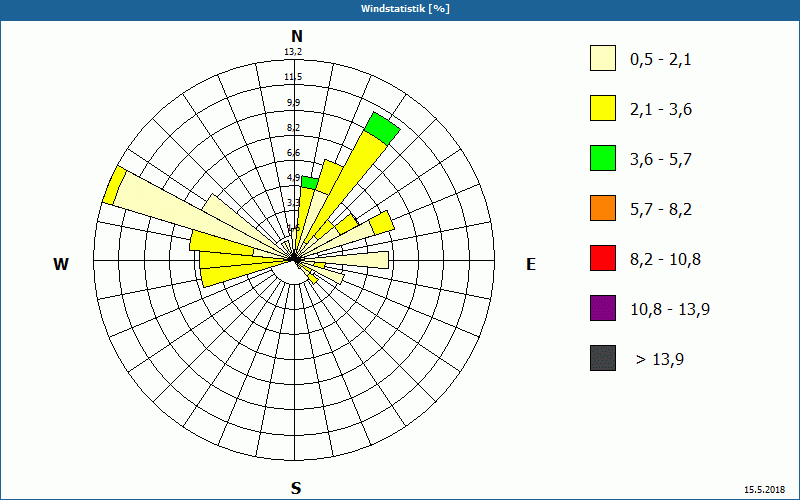Click the W compass label
Image resolution: width=800 pixels, height=500 pixels.
click(x=61, y=264)
